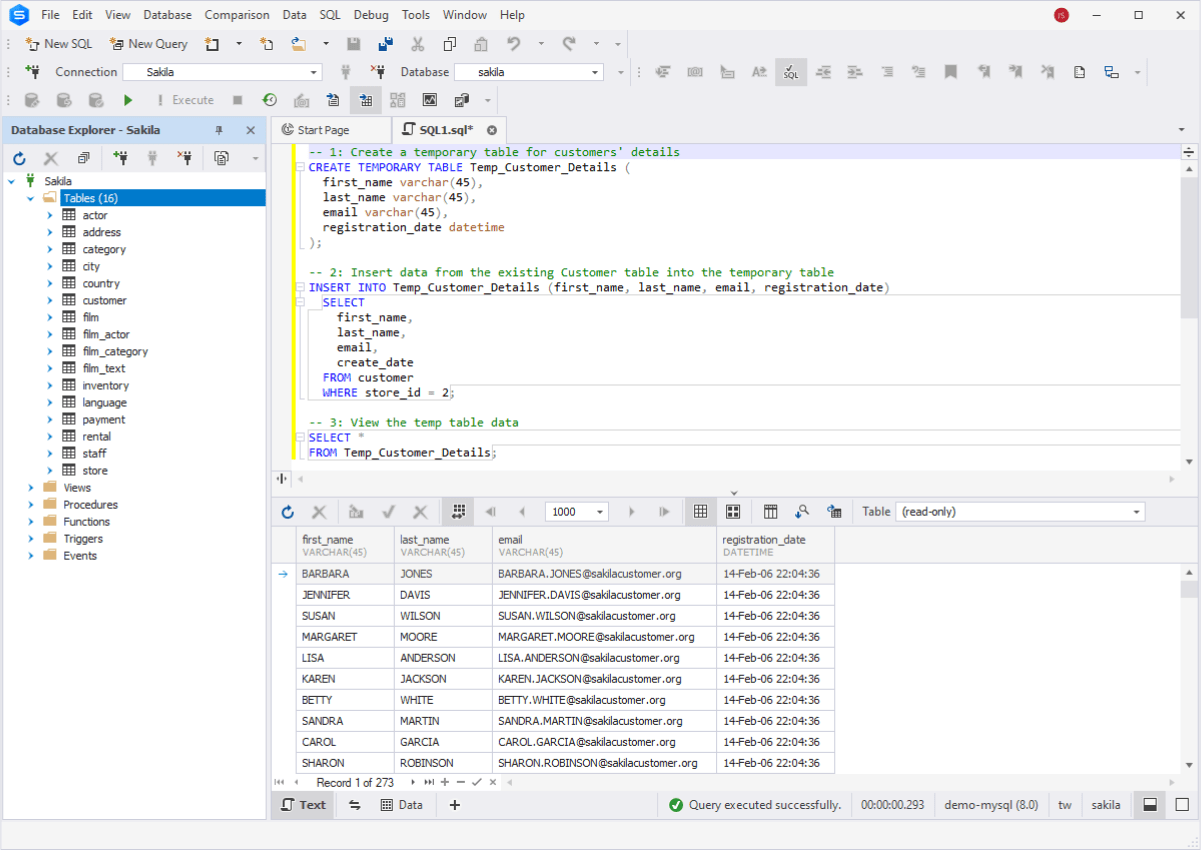Expand the Procedures folder
This screenshot has width=1201, height=850.
point(31,504)
